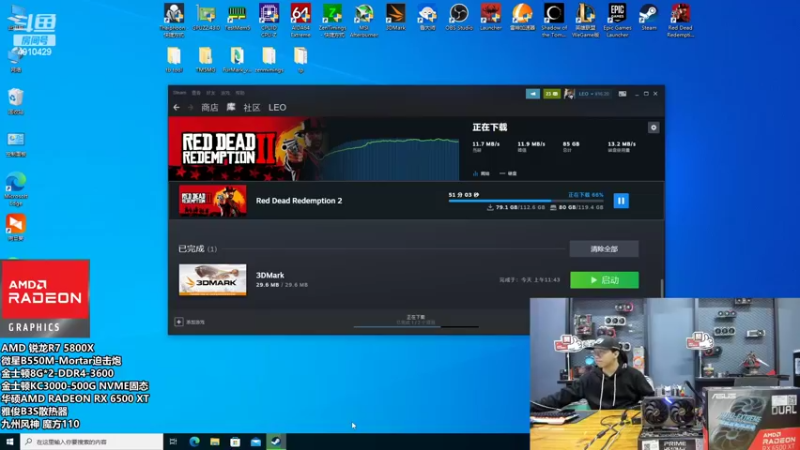The image size is (800, 450).
Task: Go back using Steam's back arrow
Action: 177,107
